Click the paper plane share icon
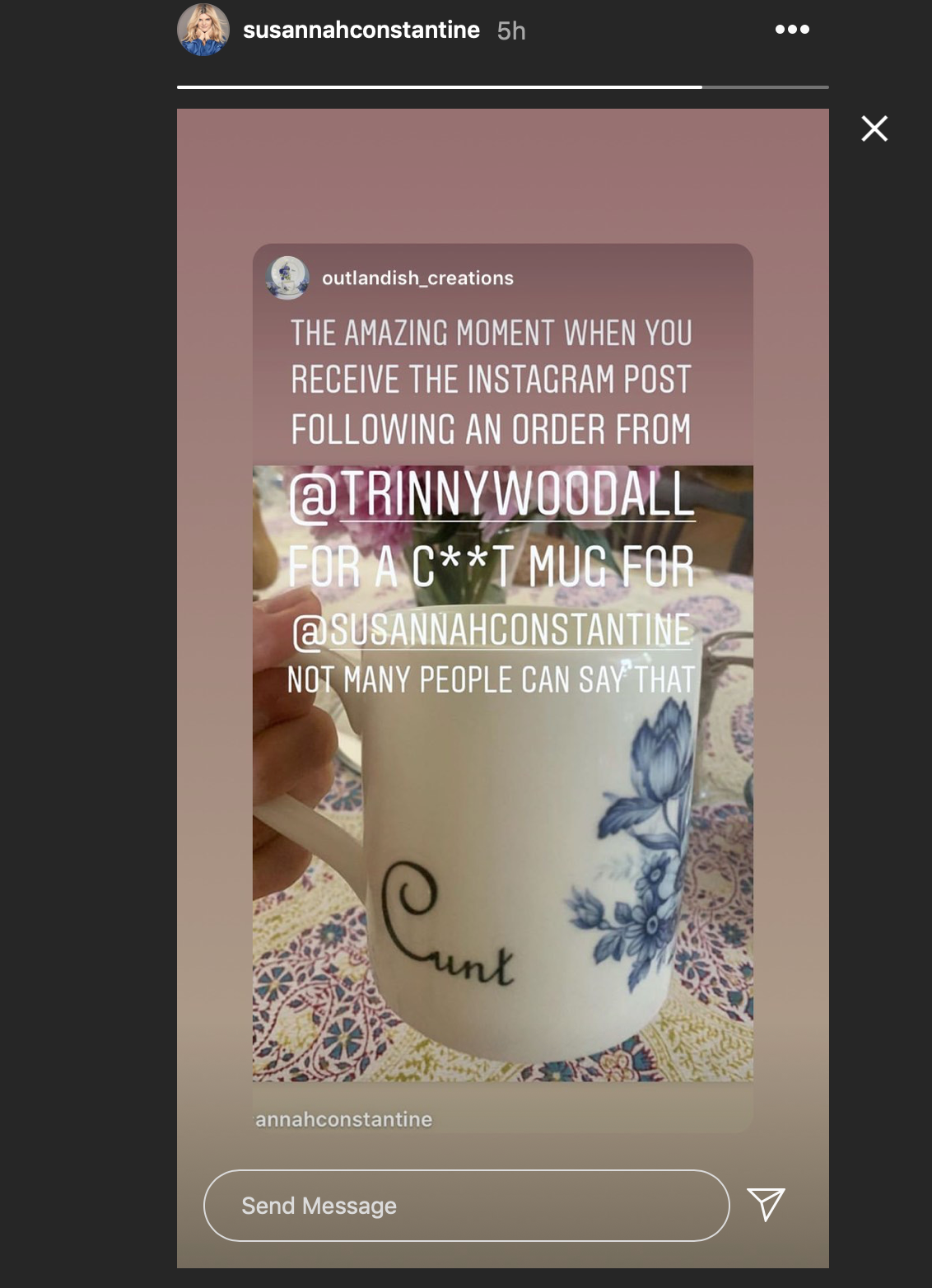 click(x=766, y=1205)
